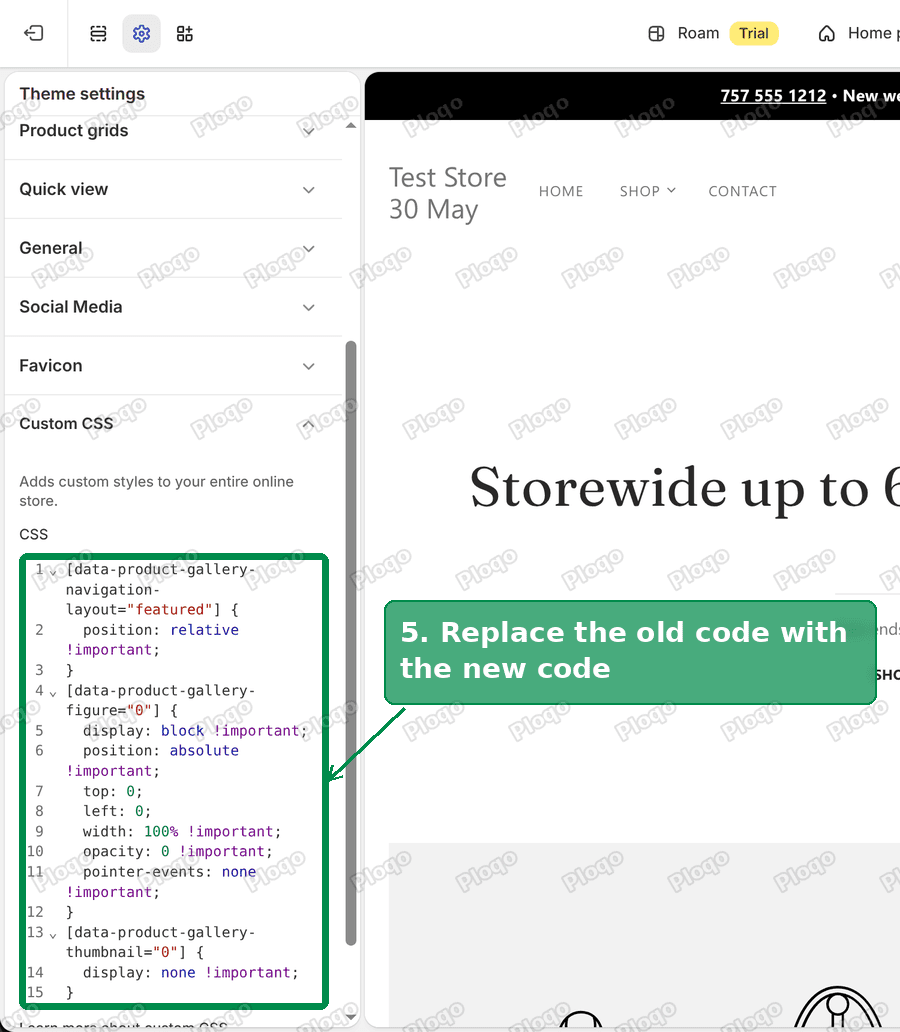
Task: Click the 'position: relative' code line
Action: tap(161, 630)
